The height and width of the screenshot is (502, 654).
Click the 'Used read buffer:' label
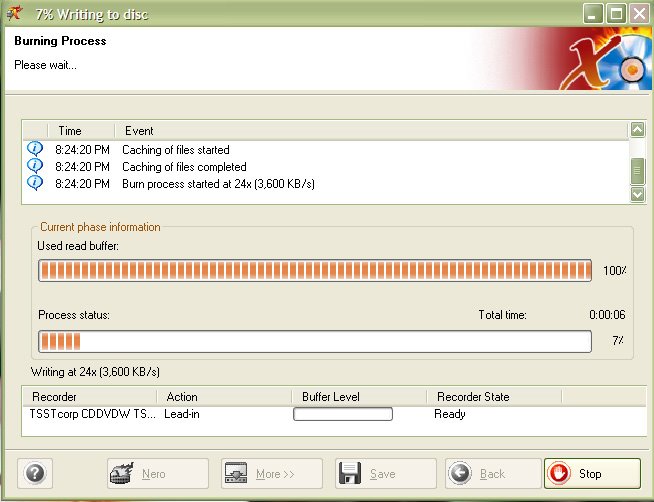click(x=78, y=246)
